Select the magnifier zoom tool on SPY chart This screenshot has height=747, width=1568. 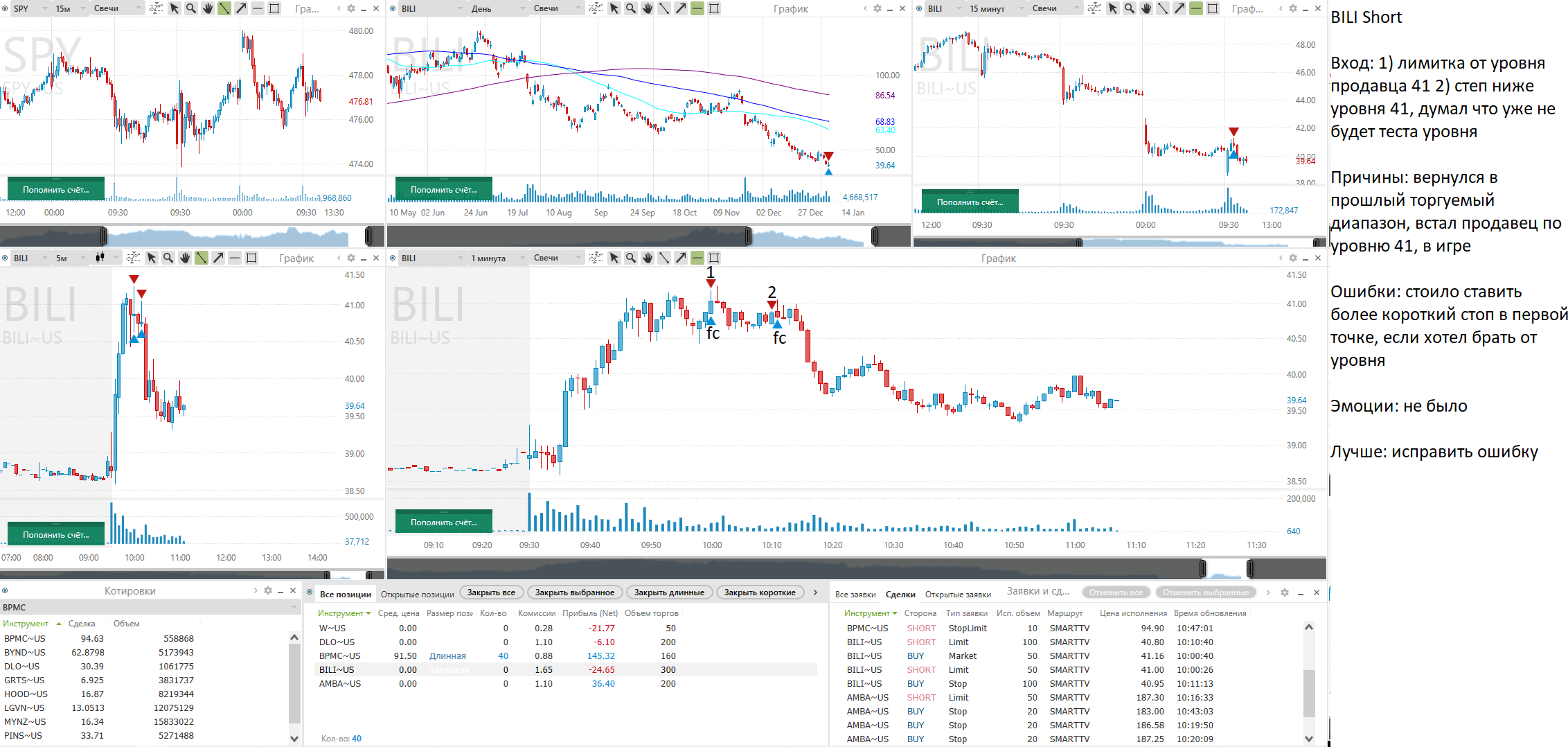point(191,8)
